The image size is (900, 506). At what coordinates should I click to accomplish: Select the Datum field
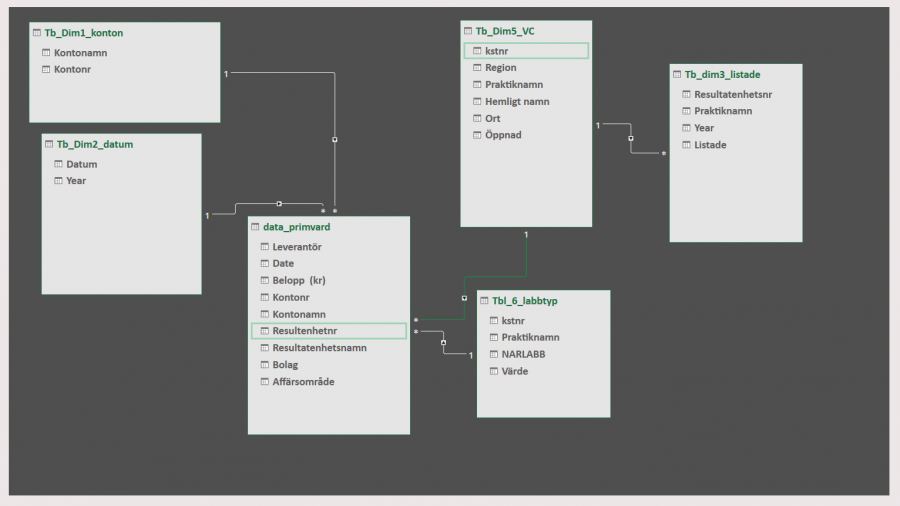pyautogui.click(x=82, y=164)
